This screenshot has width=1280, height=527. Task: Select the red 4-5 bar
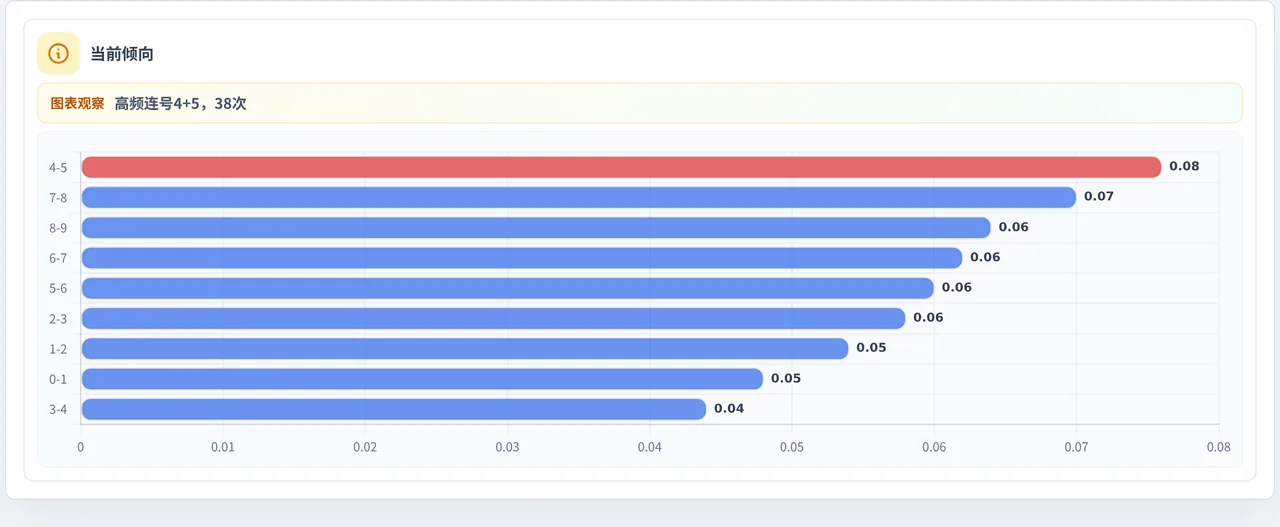(x=621, y=167)
